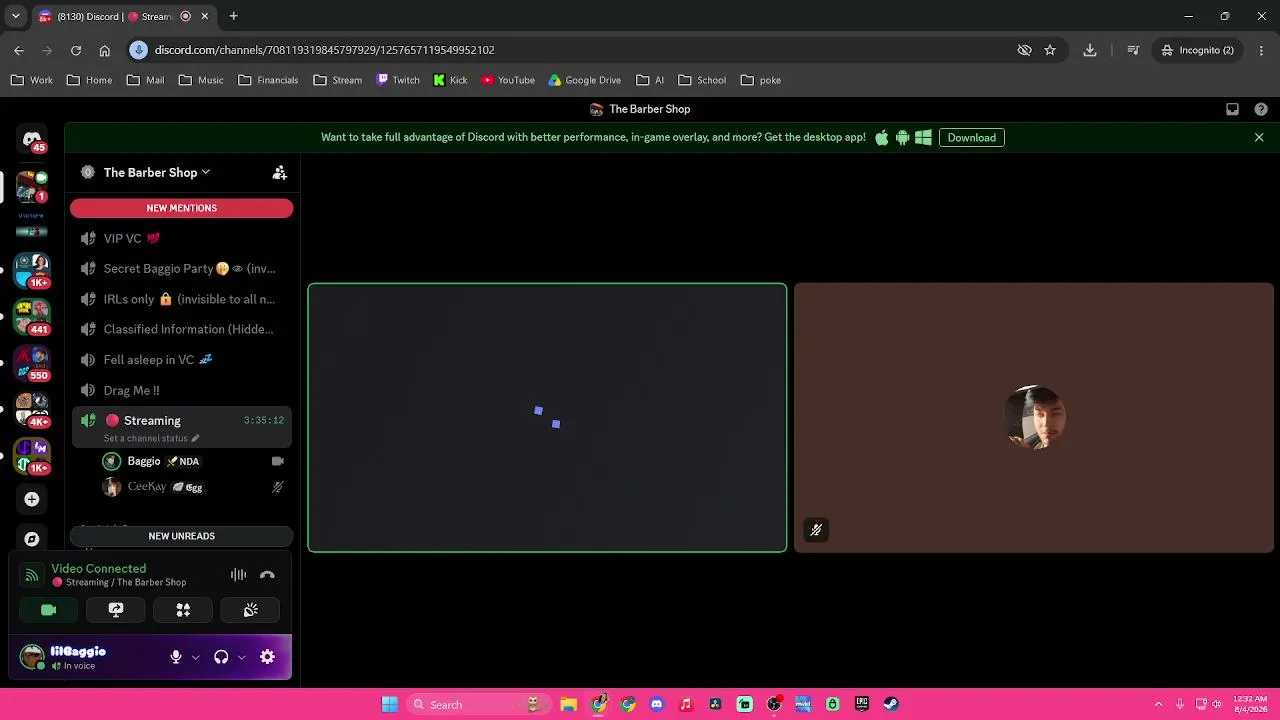Click the Windows taskbar Search box
The image size is (1280, 720).
click(x=478, y=705)
